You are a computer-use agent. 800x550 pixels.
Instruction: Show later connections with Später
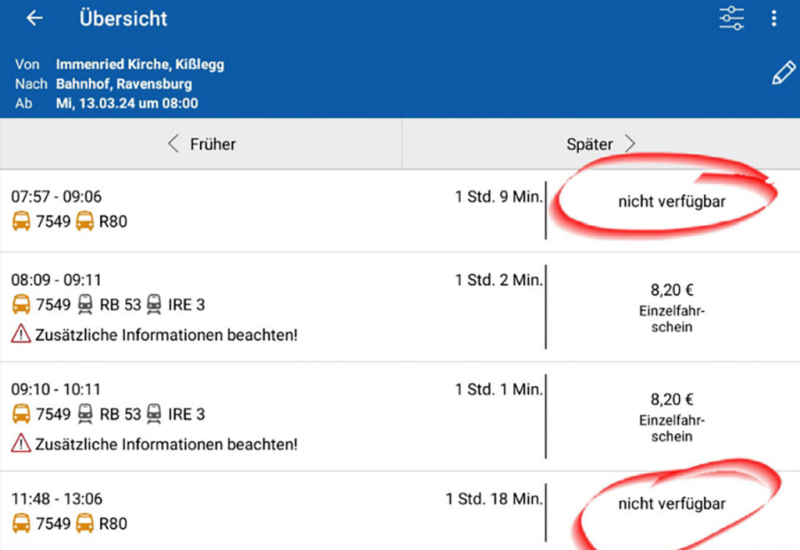(x=600, y=144)
